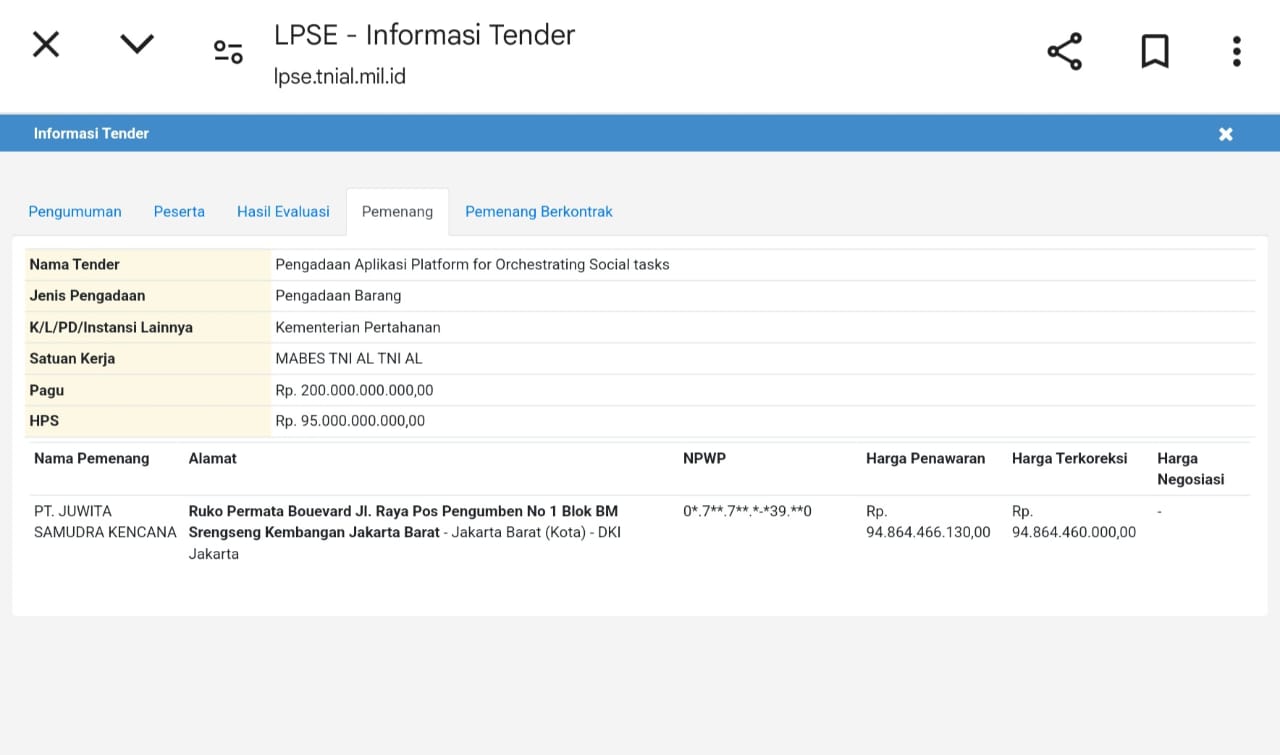Viewport: 1280px width, 755px height.
Task: Click the Informasi Tender dialog title
Action: (91, 133)
